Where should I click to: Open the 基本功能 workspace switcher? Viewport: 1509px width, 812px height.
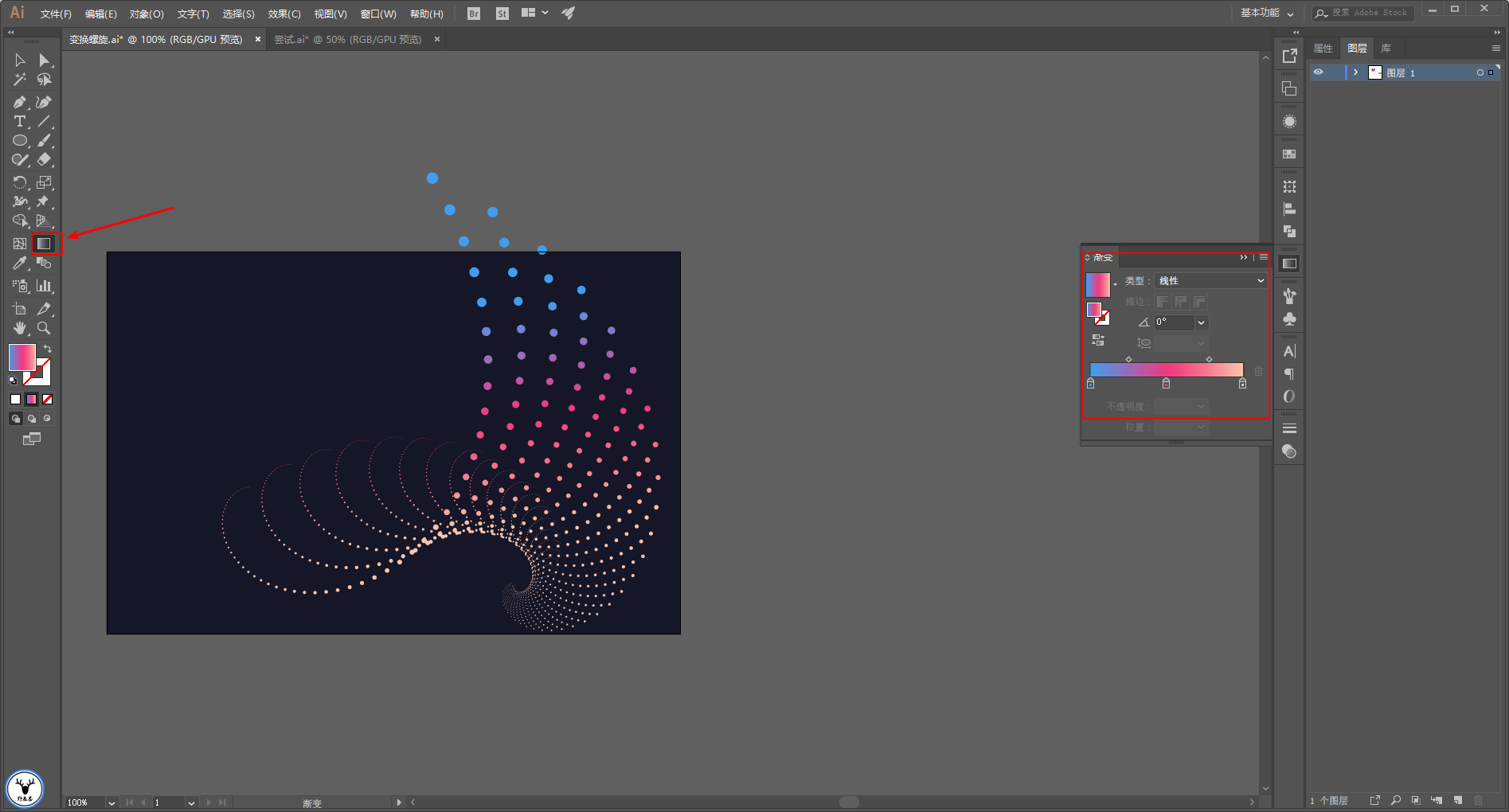[x=1267, y=13]
